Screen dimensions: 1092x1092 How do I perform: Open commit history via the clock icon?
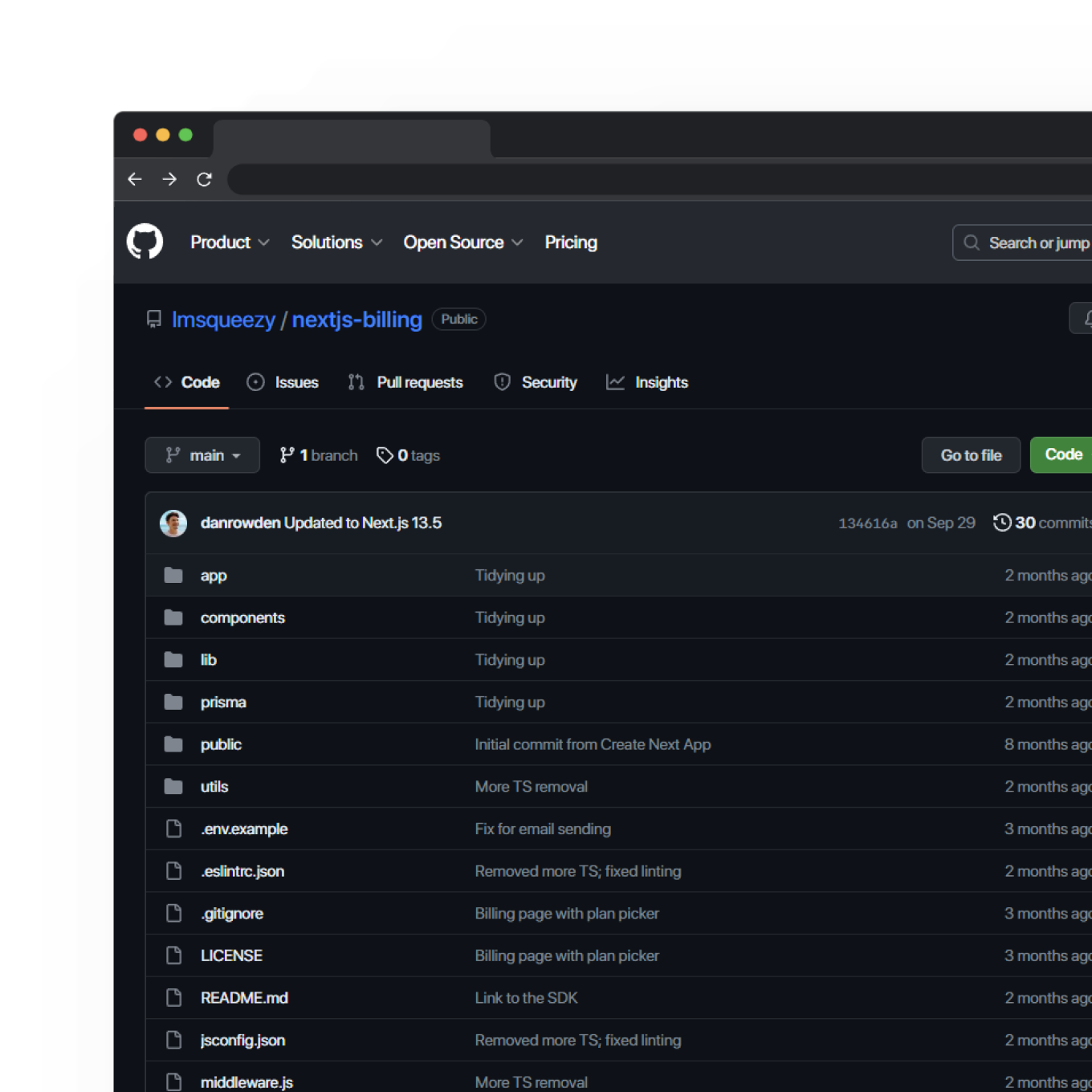coord(1003,522)
